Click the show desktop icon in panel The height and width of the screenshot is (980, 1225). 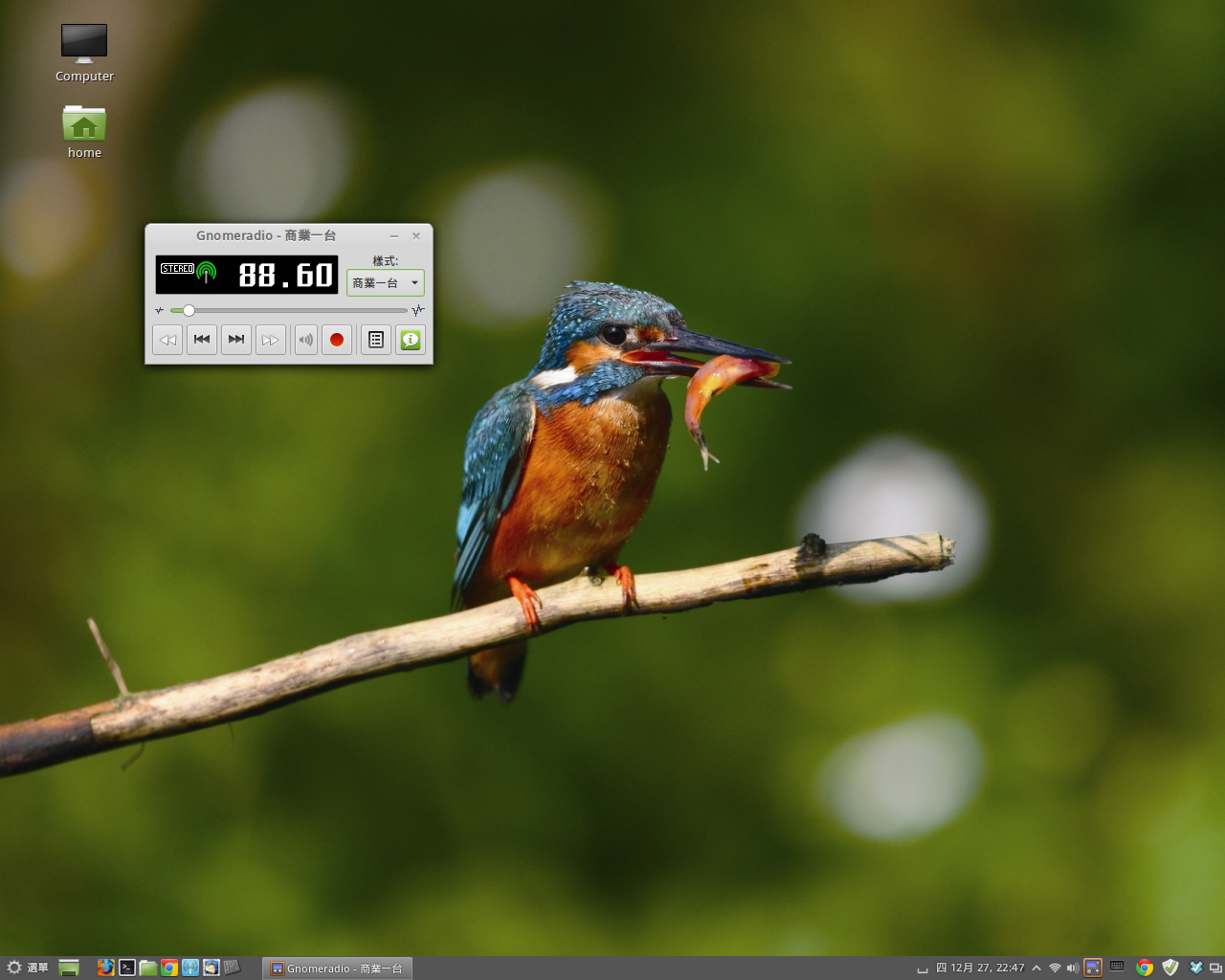[69, 968]
